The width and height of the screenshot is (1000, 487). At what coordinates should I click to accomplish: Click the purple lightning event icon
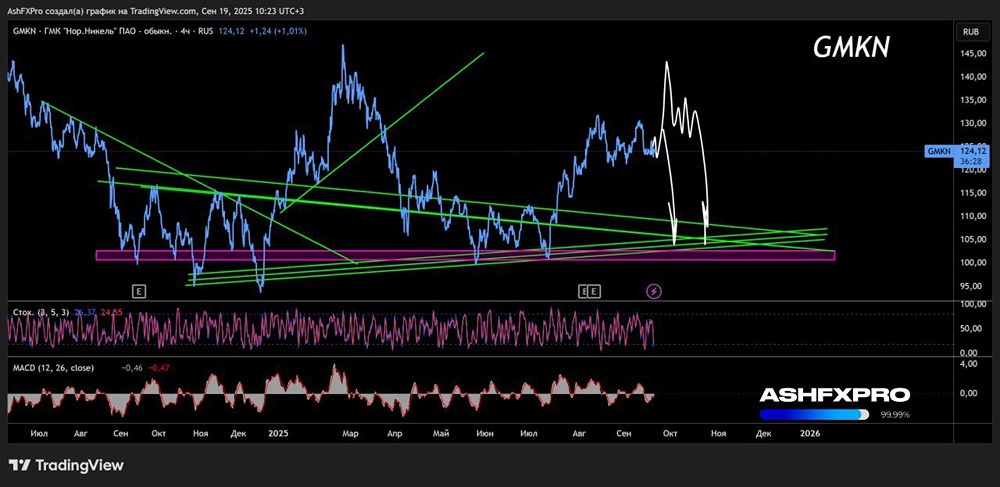coord(654,291)
